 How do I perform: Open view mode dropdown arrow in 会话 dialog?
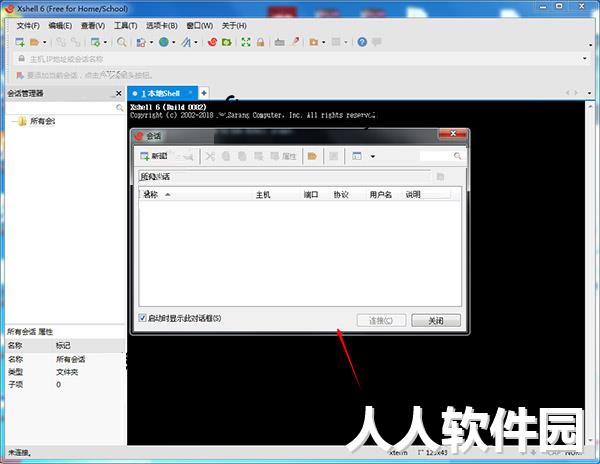(x=373, y=156)
